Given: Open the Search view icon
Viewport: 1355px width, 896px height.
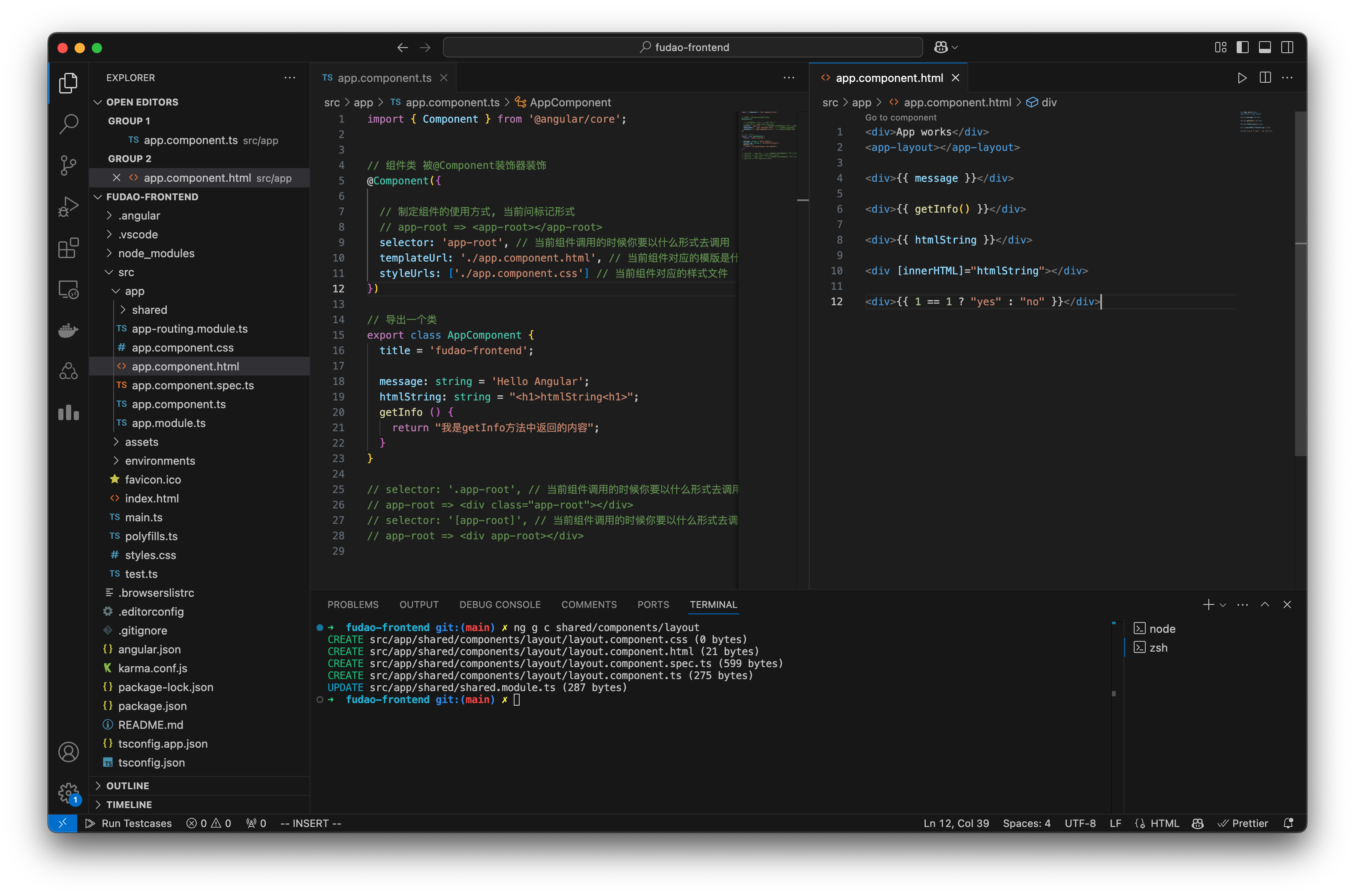Looking at the screenshot, I should click(69, 124).
